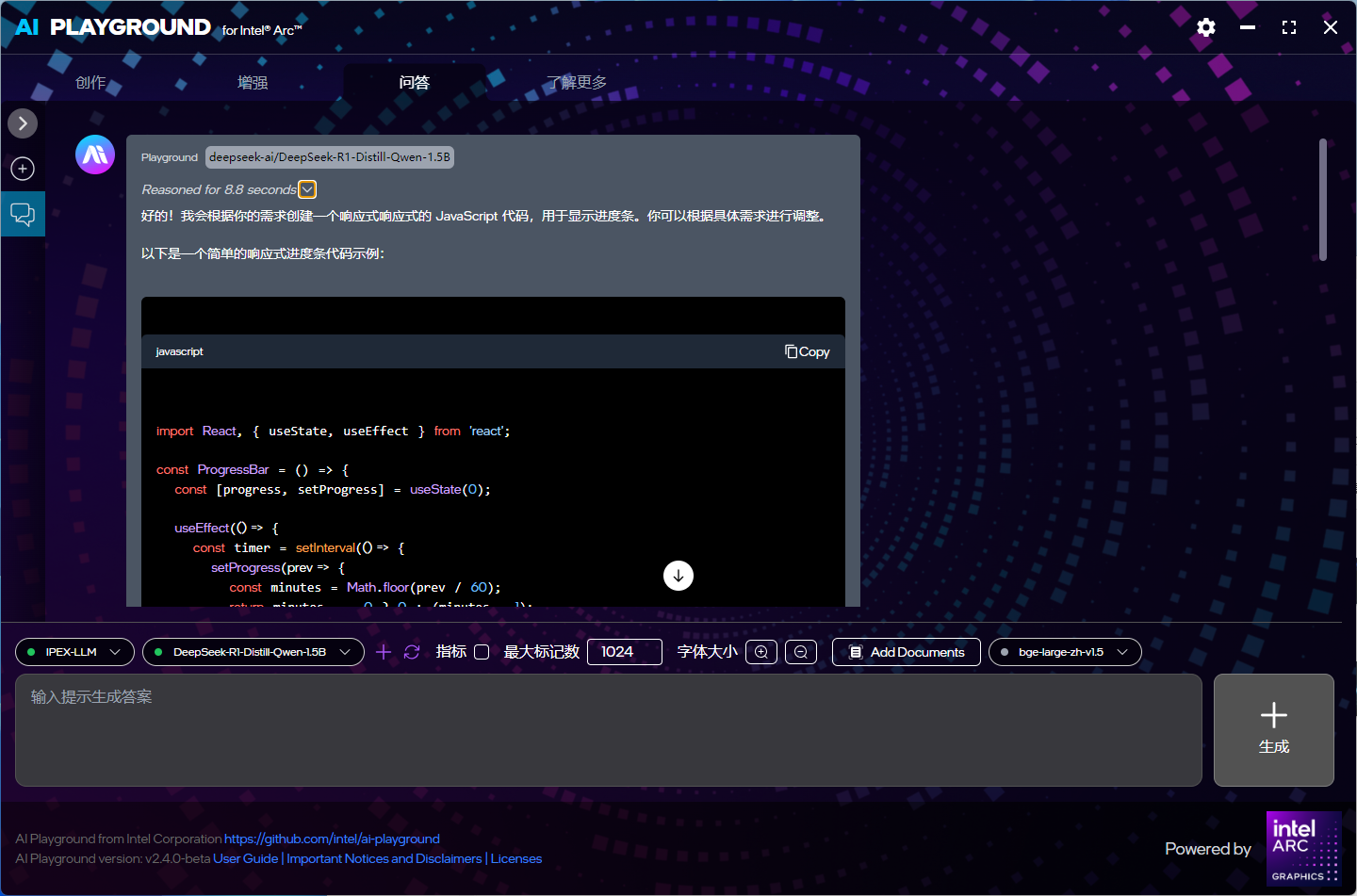
Task: Open the DeepSeek-R1-Distill-Qwen-1.5B model dropdown
Action: (253, 652)
